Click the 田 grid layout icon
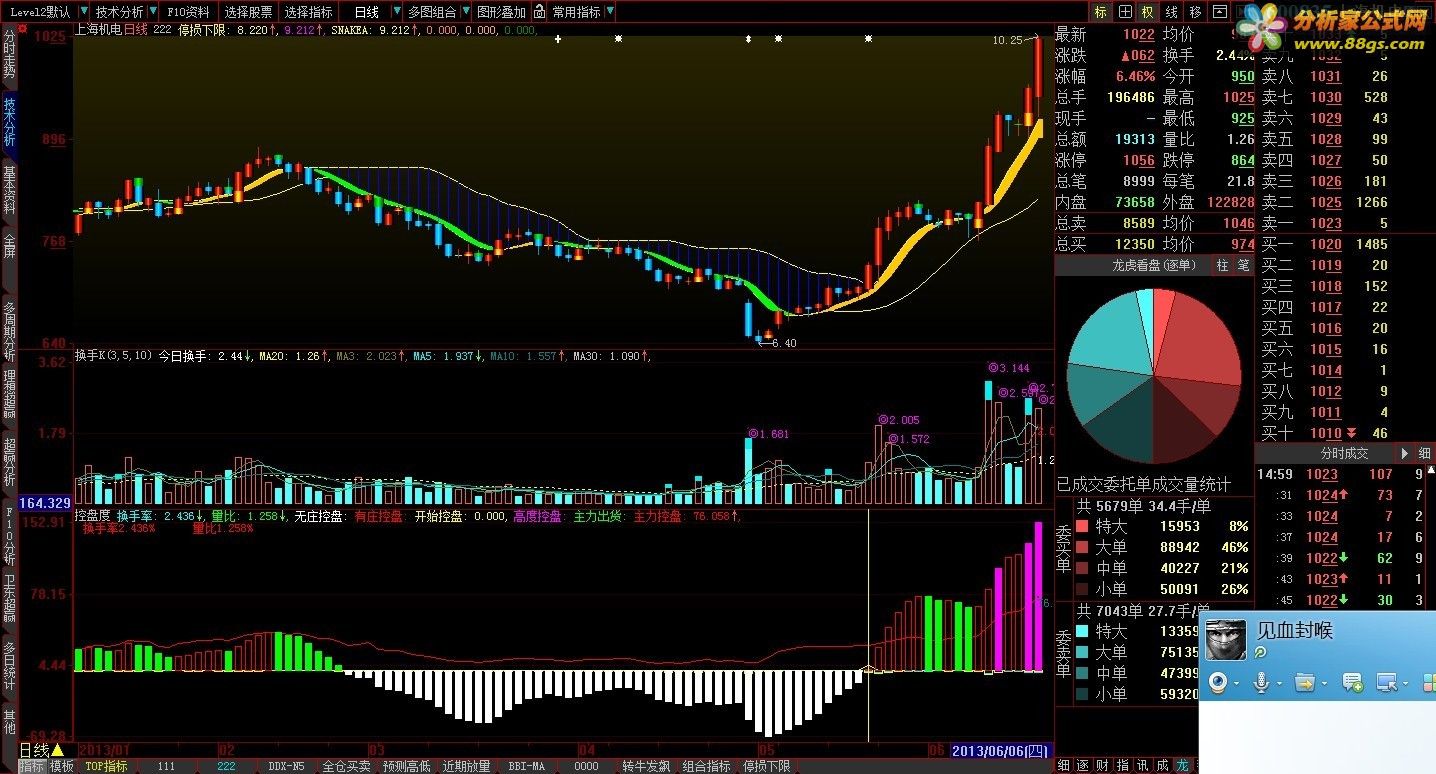The width and height of the screenshot is (1436, 774). click(1125, 12)
